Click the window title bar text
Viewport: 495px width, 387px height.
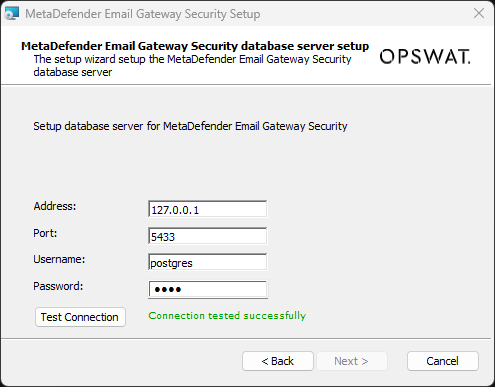pos(143,14)
